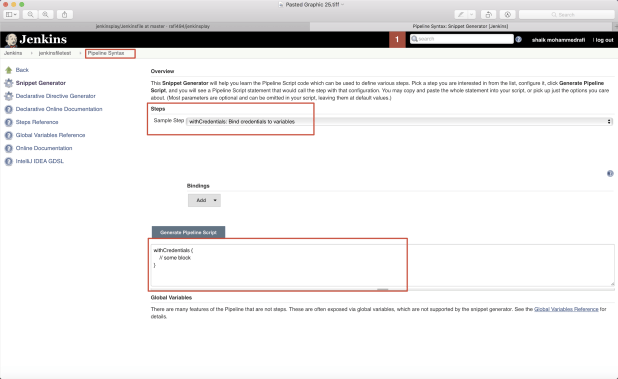Viewport: 618px width, 379px height.
Task: Click the red notification badge showing 1
Action: [x=397, y=39]
